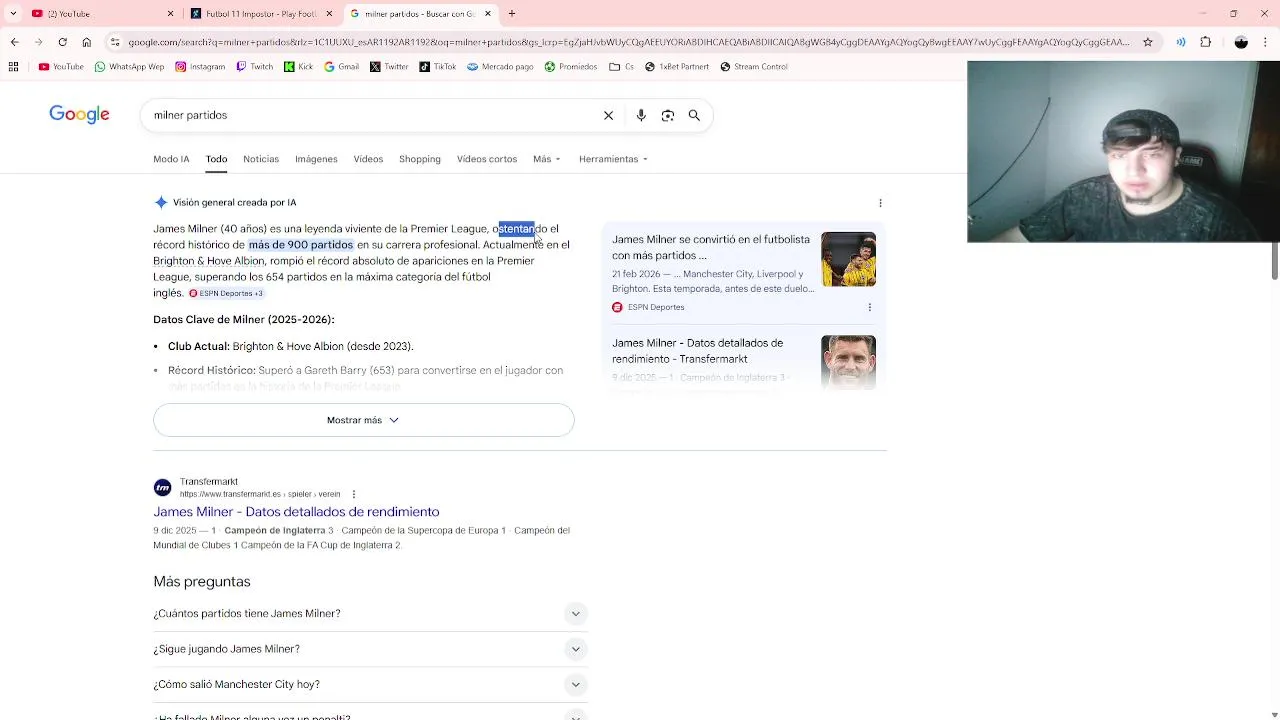Click the Más preguntas heading

pyautogui.click(x=202, y=581)
